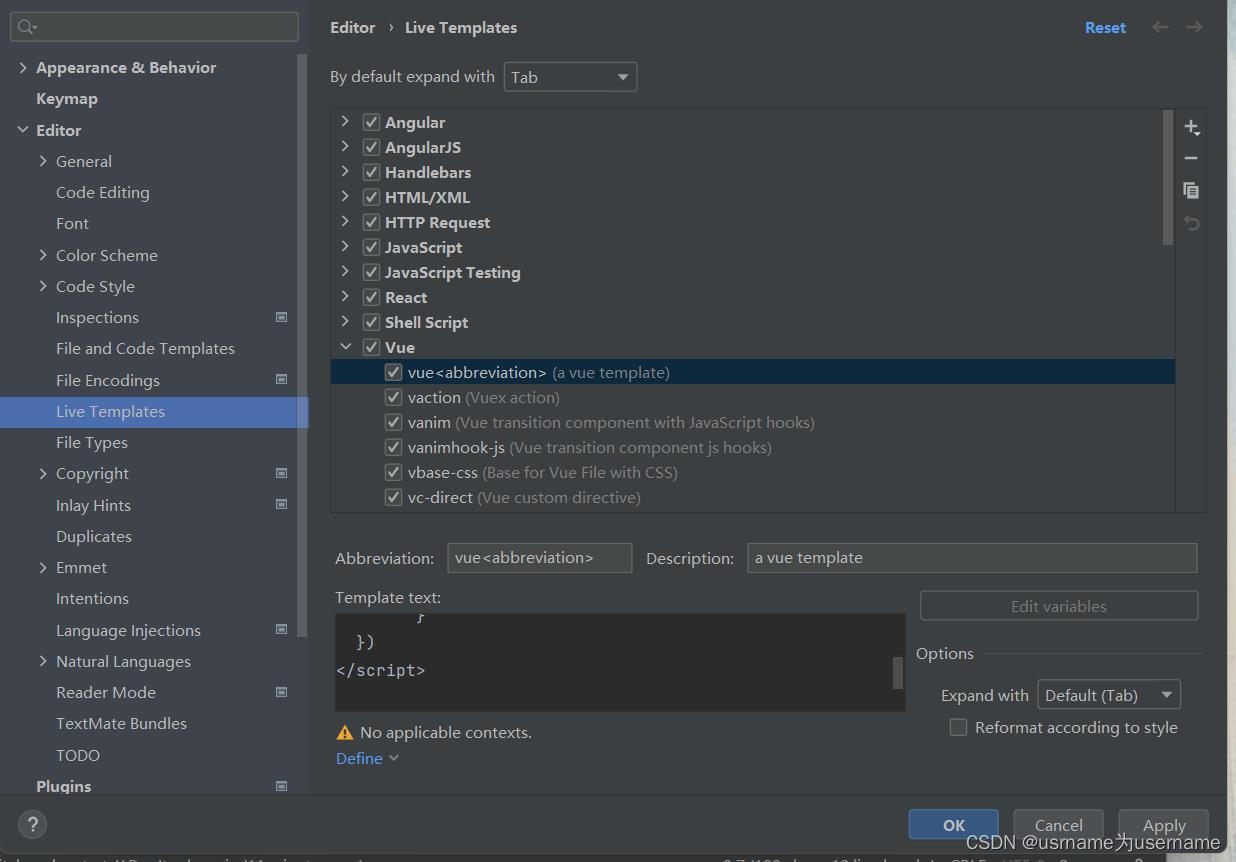Expand the Emmet settings node
The image size is (1236, 862).
pyautogui.click(x=43, y=567)
